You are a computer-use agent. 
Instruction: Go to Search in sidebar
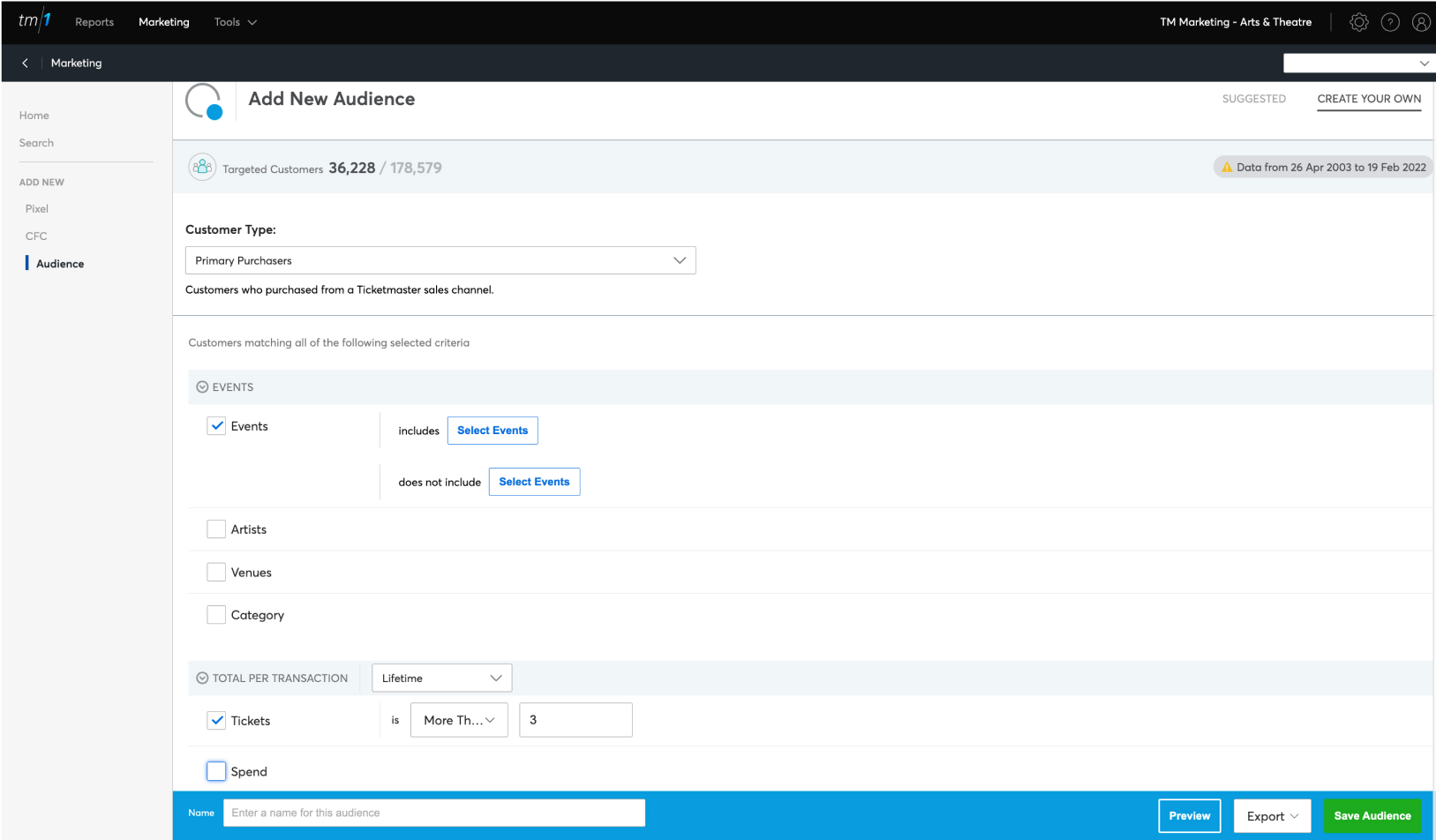[36, 143]
